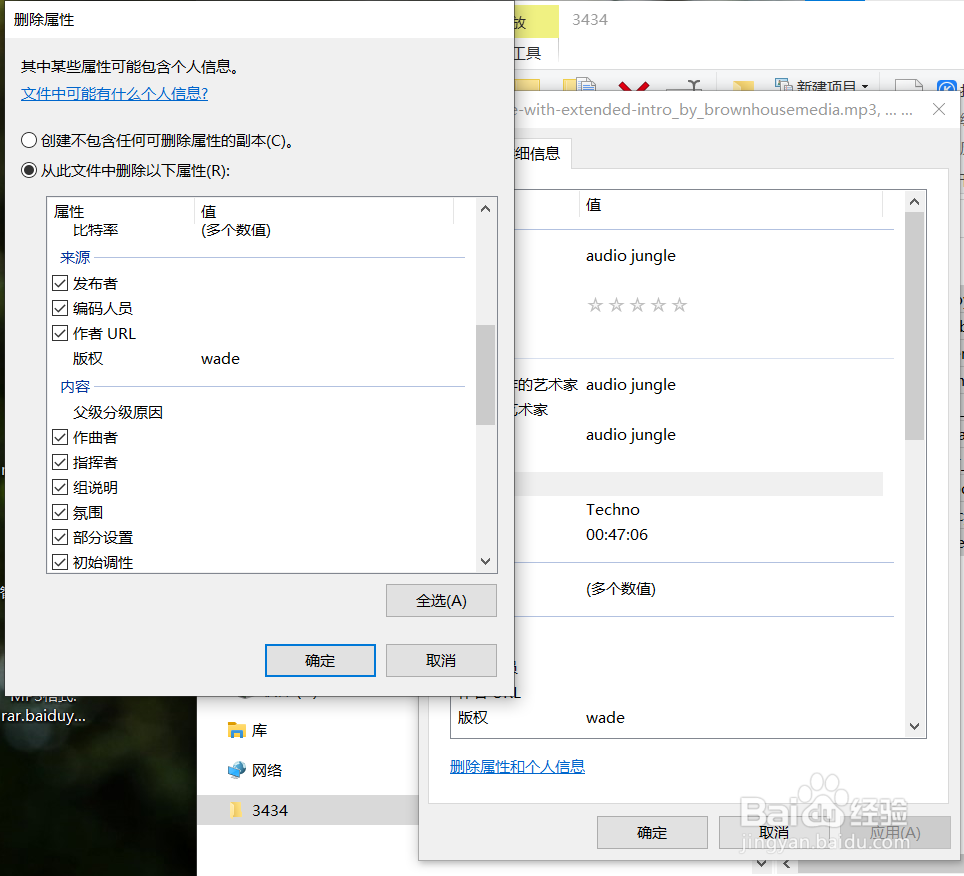Click the scrollbar thumb in remove-properties list

[x=485, y=374]
